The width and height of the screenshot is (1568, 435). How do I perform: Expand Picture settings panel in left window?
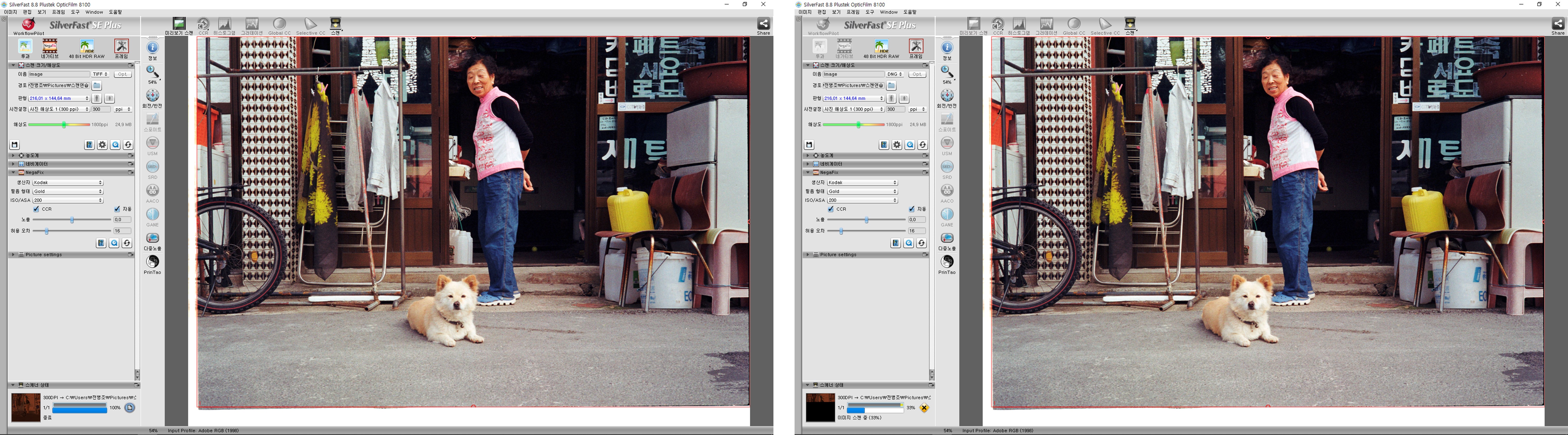pyautogui.click(x=13, y=255)
